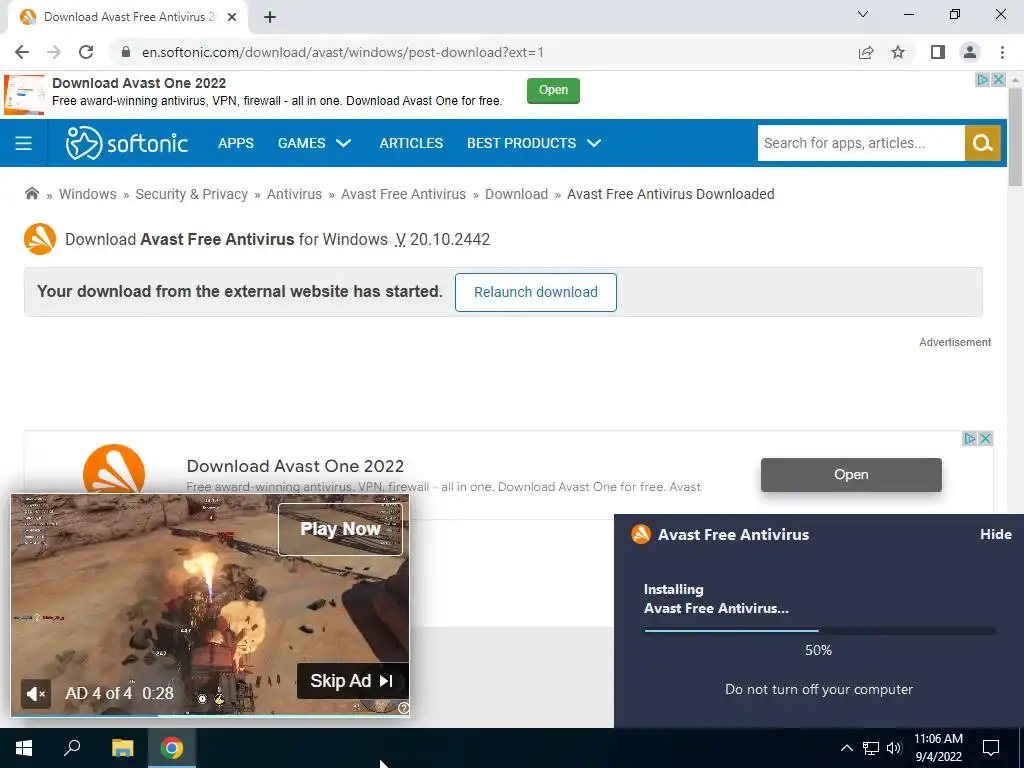Open the Windows Start menu

[24, 748]
